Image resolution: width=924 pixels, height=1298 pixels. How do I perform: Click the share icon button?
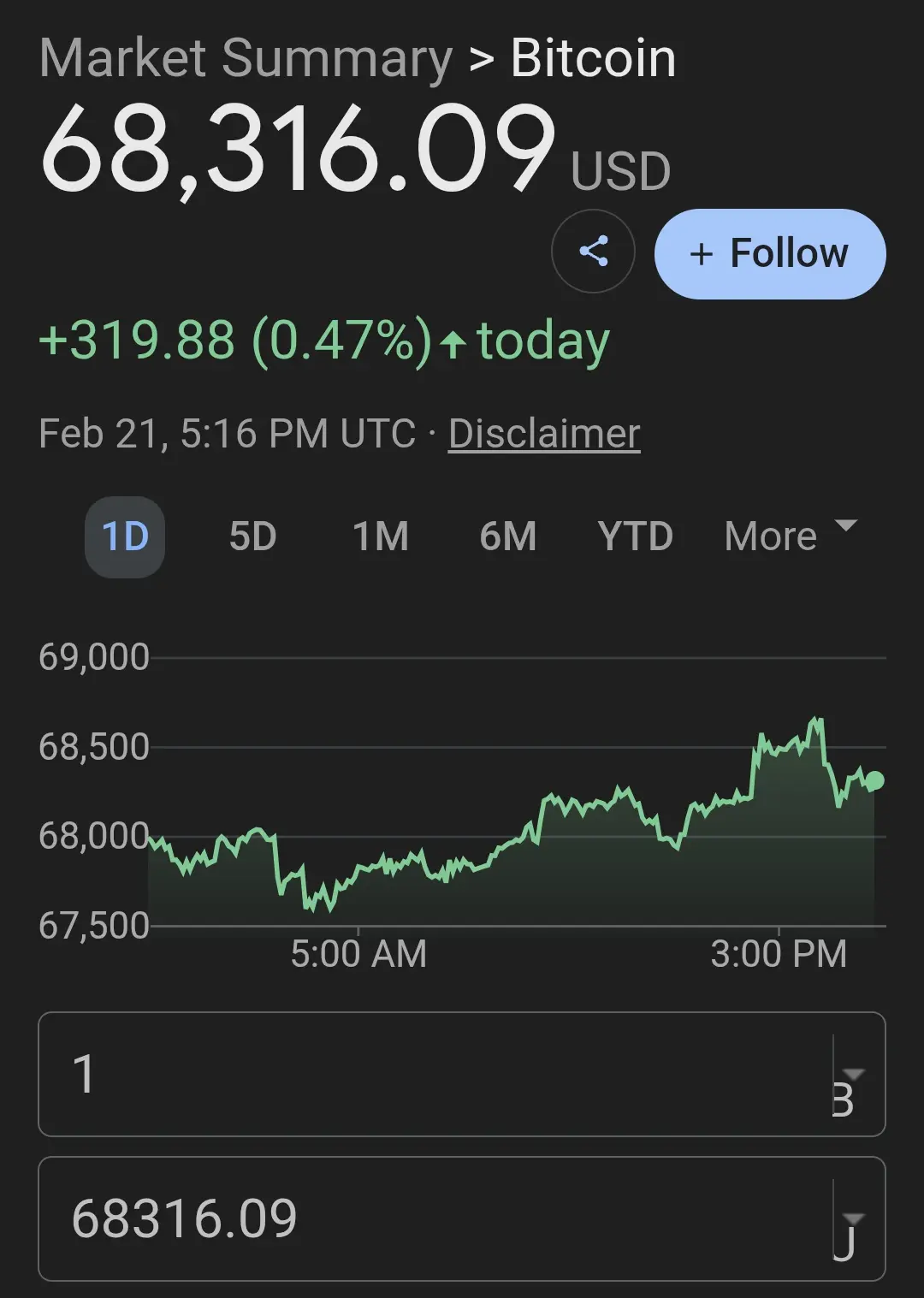point(593,252)
